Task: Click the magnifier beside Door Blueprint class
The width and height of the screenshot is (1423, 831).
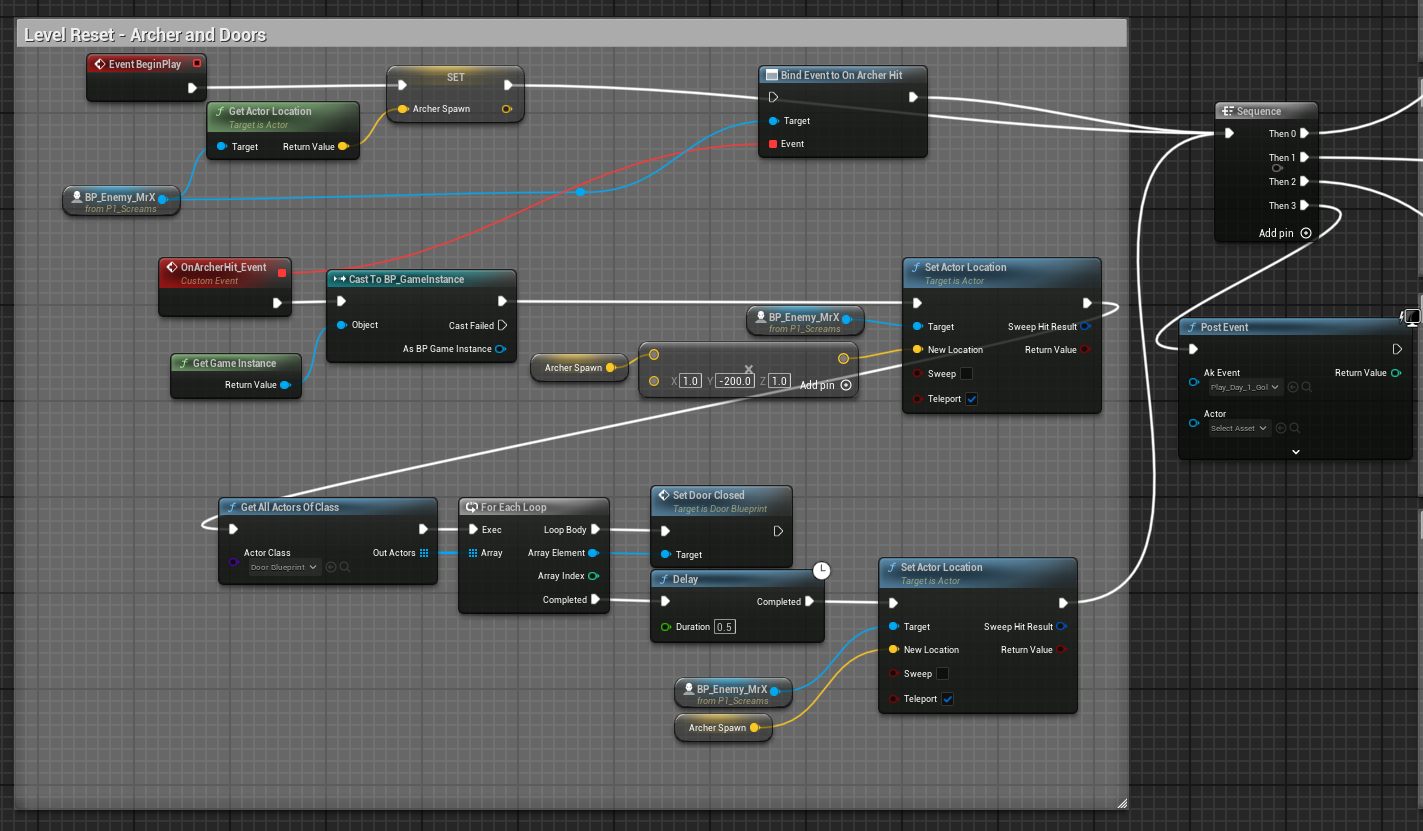Action: [x=345, y=567]
